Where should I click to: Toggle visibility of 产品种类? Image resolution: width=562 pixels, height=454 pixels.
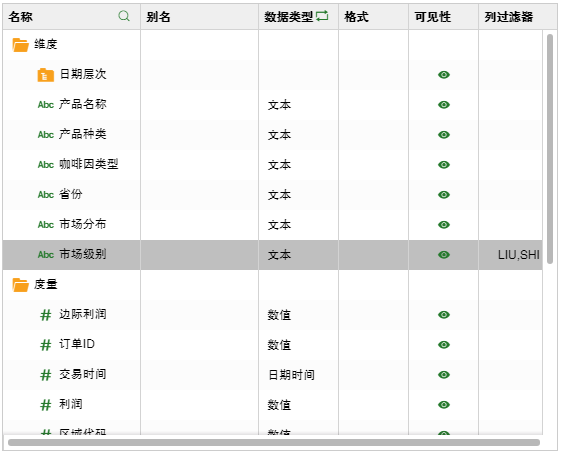pos(444,135)
